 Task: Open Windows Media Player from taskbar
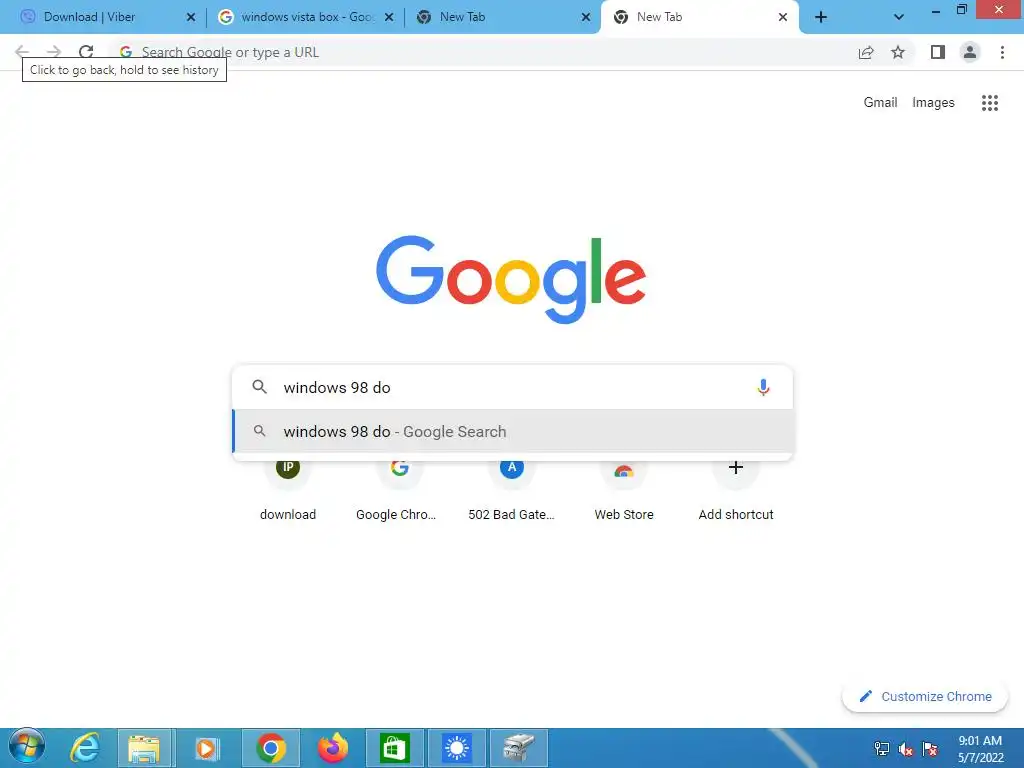(x=207, y=748)
